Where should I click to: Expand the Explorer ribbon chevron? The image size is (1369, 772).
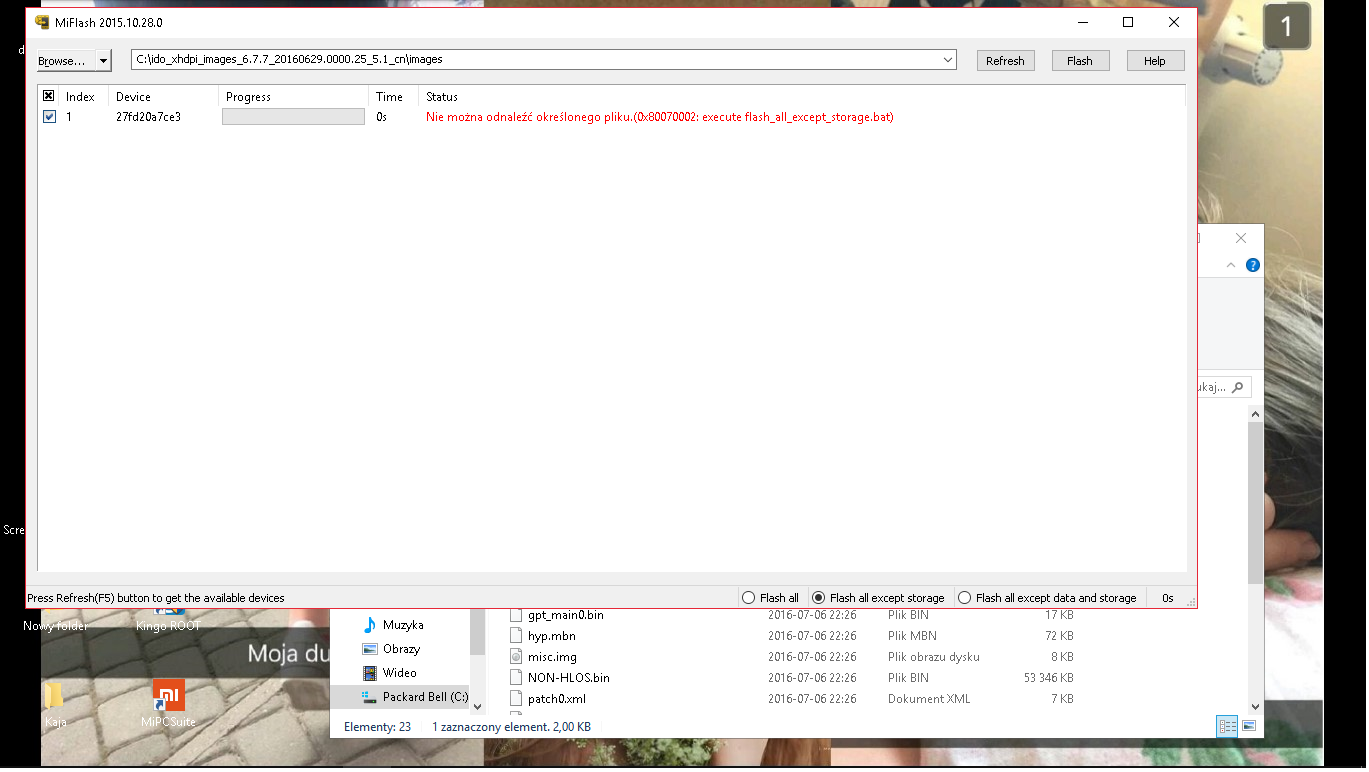(1231, 265)
